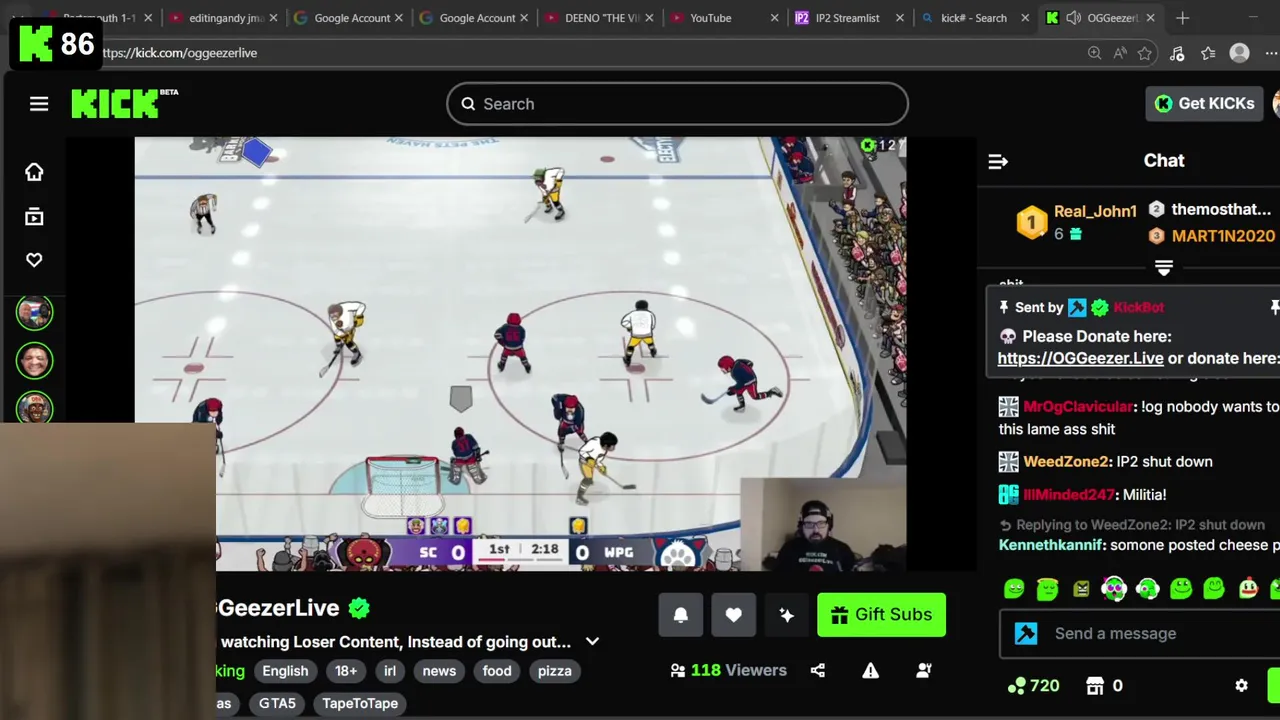Click the moderator hammer icon in message box
This screenshot has height=720, width=1280.
tap(1026, 633)
